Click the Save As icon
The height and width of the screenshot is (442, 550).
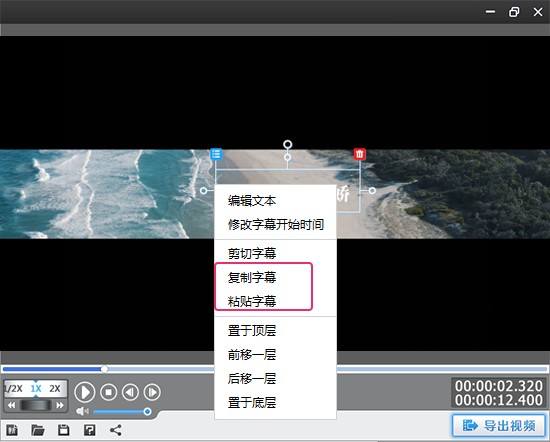[89, 430]
